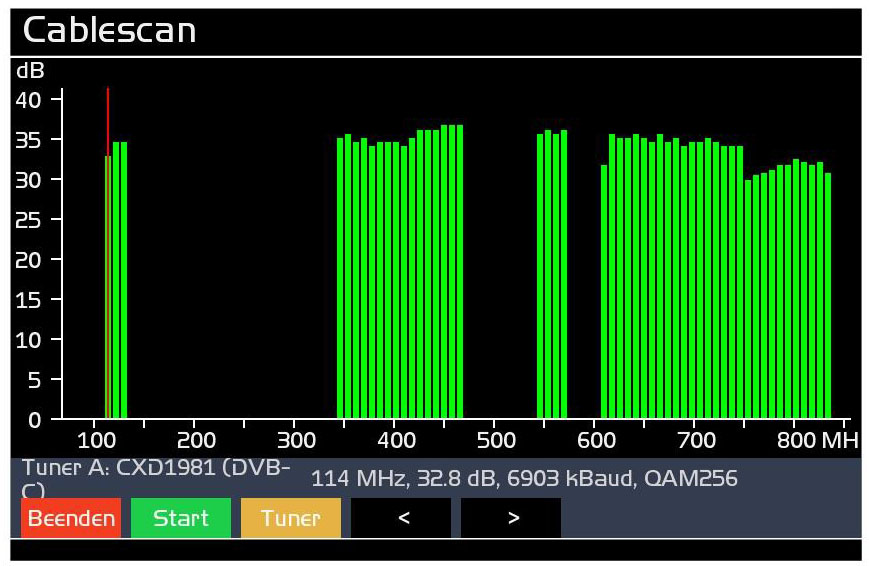Click the red frequency marker line
869x566 pixels.
(108, 120)
